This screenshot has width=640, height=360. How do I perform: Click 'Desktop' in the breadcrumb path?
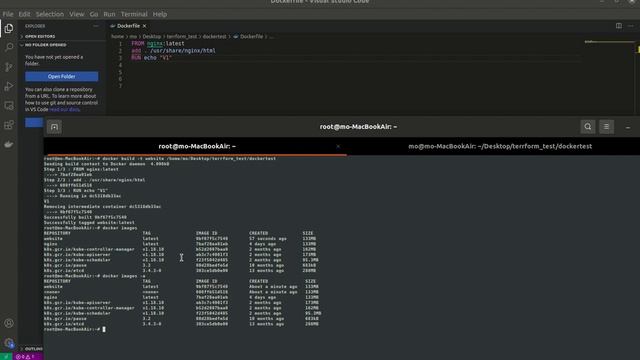click(x=152, y=36)
